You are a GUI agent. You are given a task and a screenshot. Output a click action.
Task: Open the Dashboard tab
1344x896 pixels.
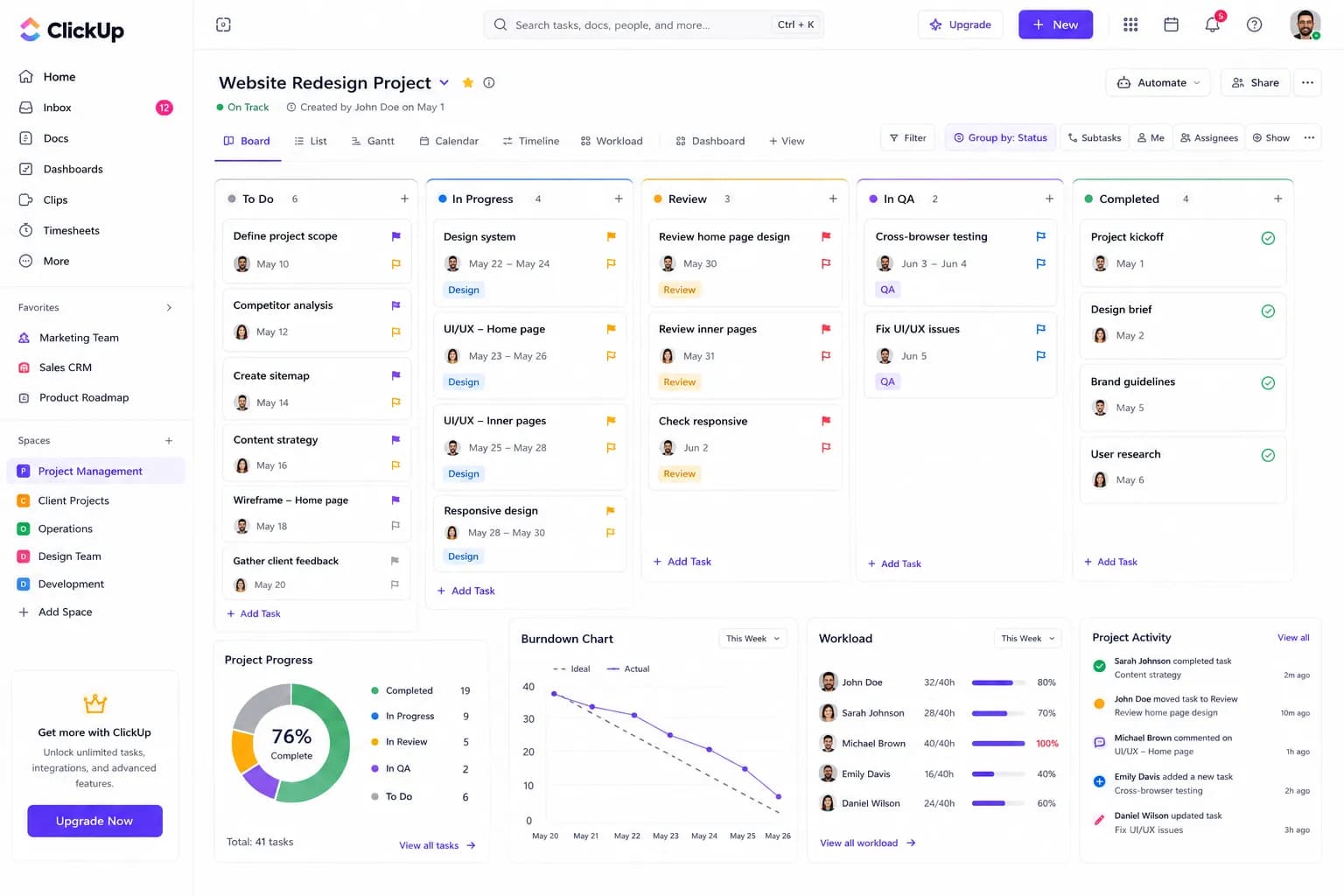tap(710, 141)
